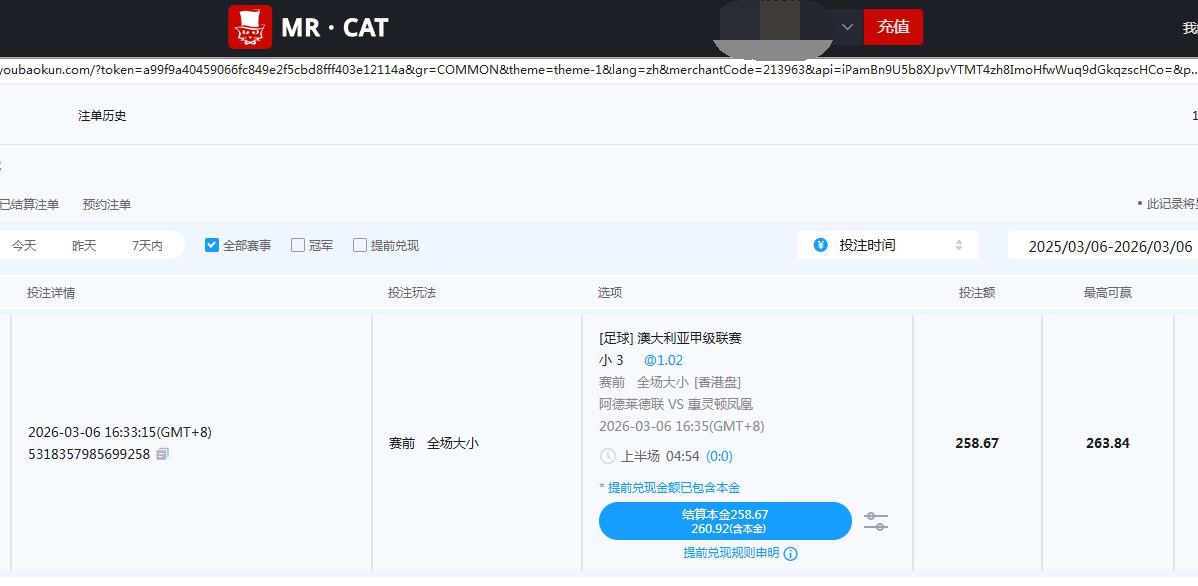Enable the 提前兑现 filter checkbox
The width and height of the screenshot is (1198, 586).
click(360, 245)
